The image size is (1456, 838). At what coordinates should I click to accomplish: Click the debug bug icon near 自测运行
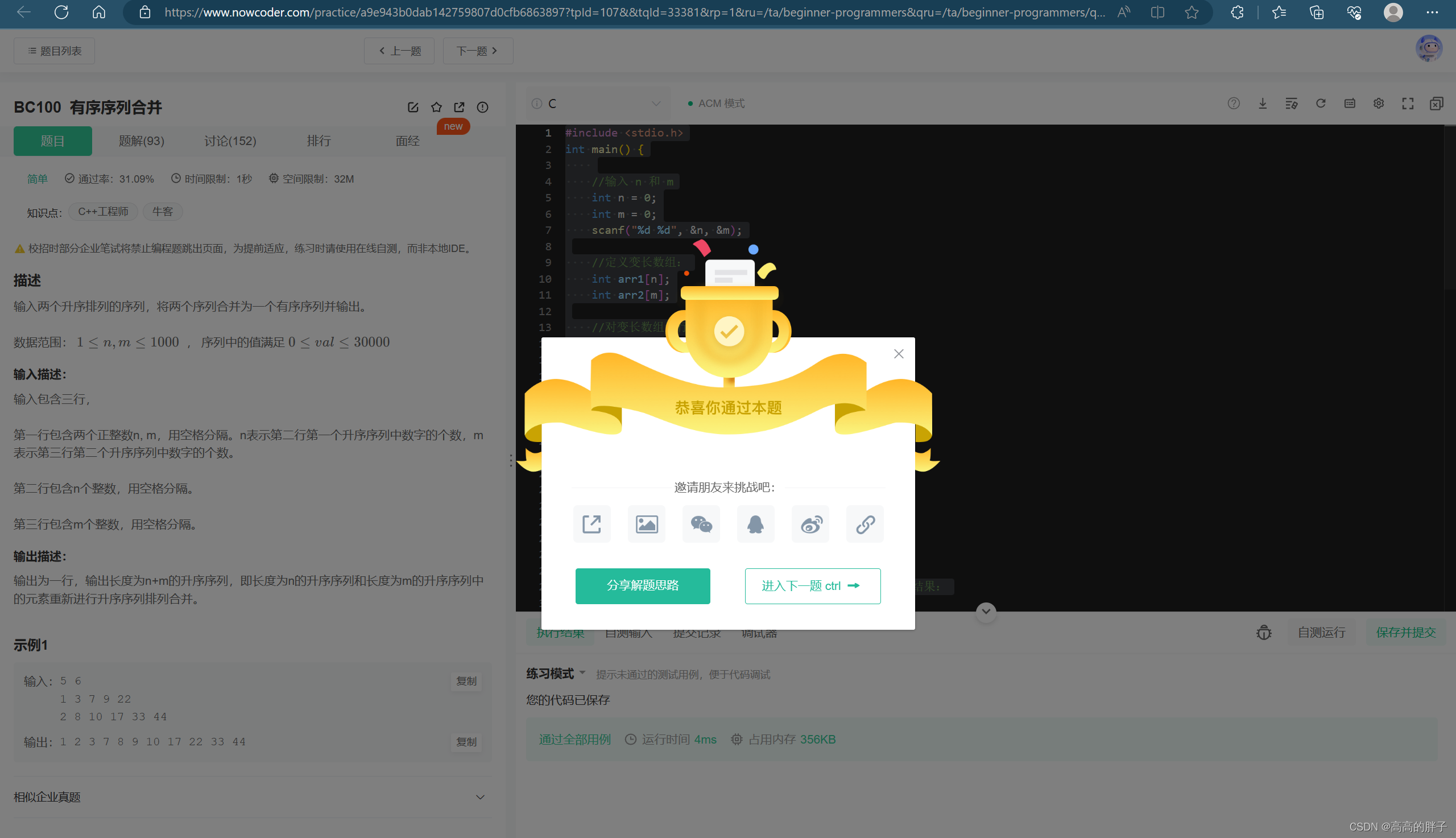point(1264,633)
